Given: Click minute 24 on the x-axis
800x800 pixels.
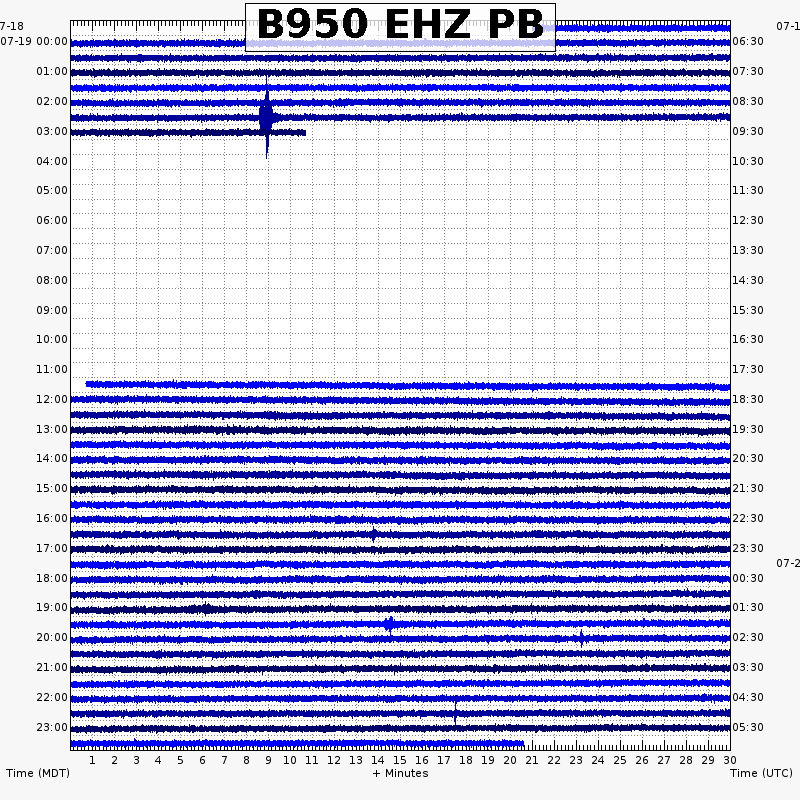Looking at the screenshot, I should coord(598,760).
